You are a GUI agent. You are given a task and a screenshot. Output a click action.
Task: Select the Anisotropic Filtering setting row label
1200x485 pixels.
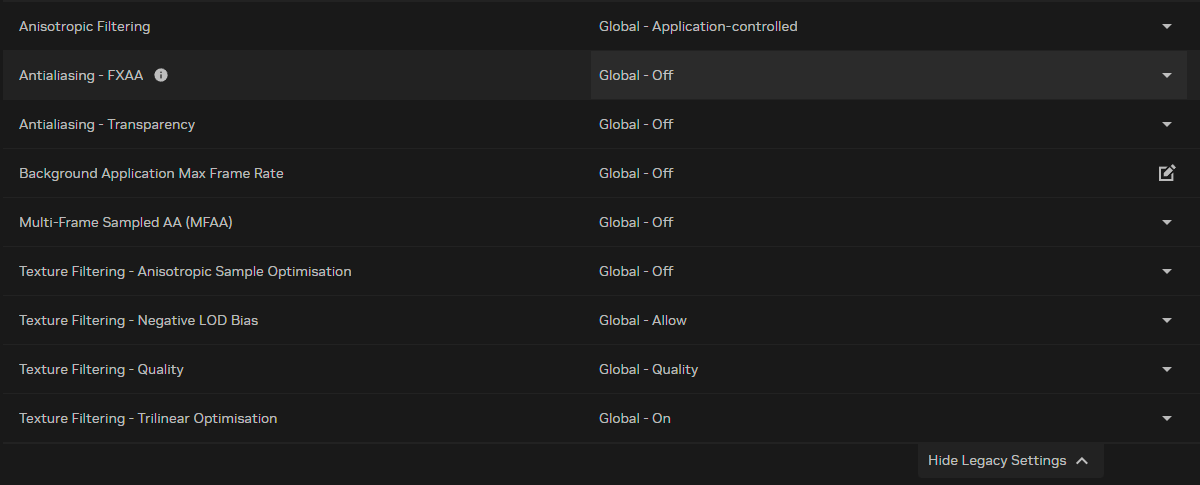coord(85,26)
